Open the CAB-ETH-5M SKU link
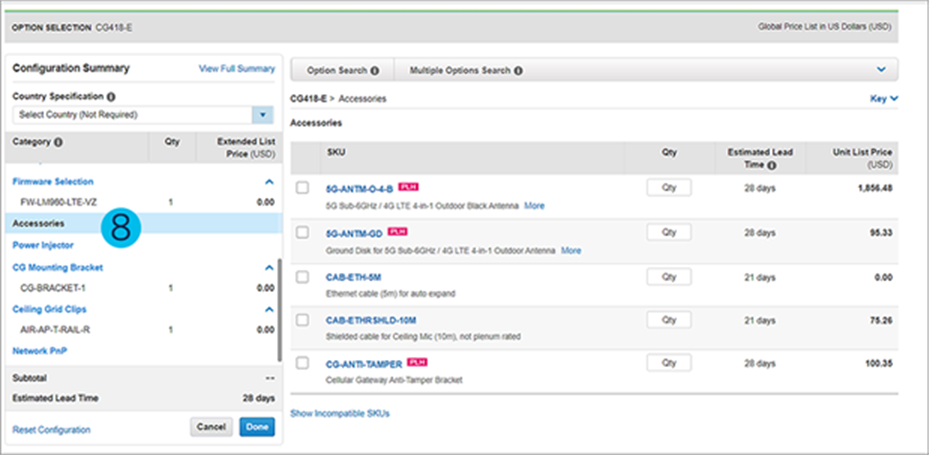Screen dimensions: 929x455 click(353, 277)
